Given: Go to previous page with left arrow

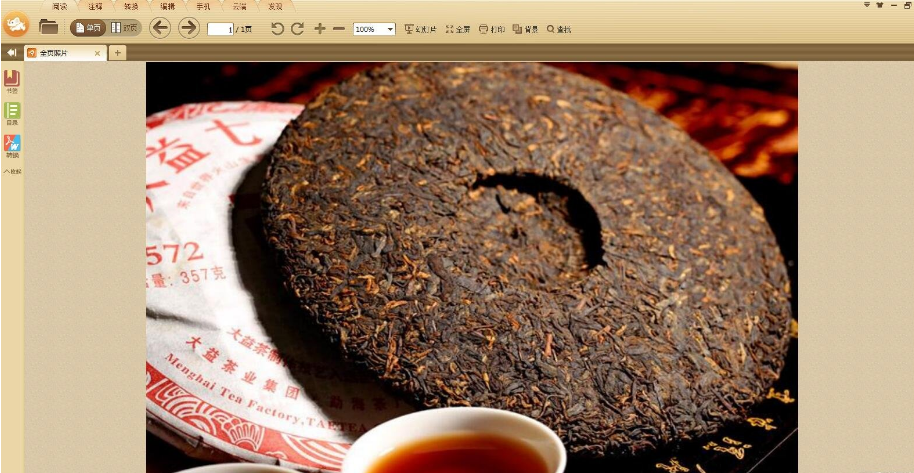Looking at the screenshot, I should 160,28.
